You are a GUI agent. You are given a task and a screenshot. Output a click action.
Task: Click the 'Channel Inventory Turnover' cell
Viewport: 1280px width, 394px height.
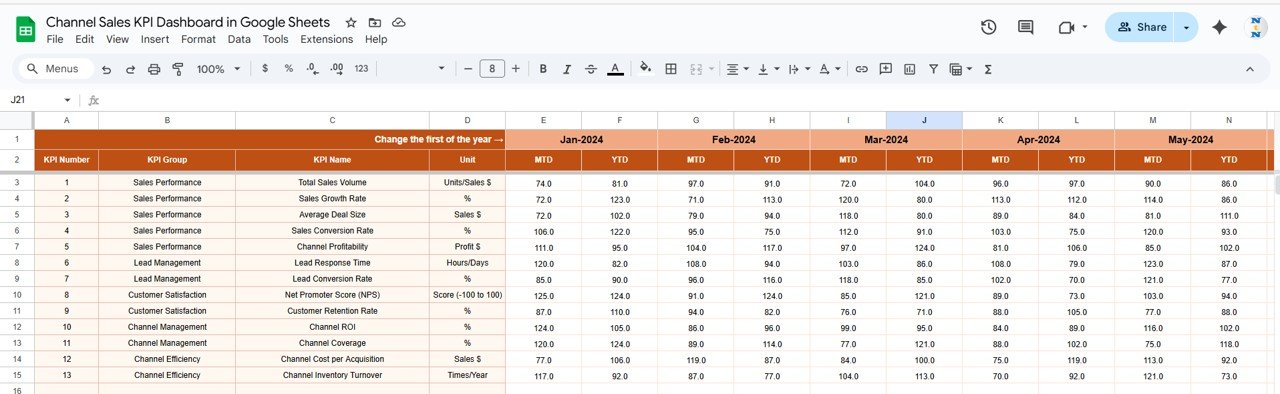pos(332,375)
